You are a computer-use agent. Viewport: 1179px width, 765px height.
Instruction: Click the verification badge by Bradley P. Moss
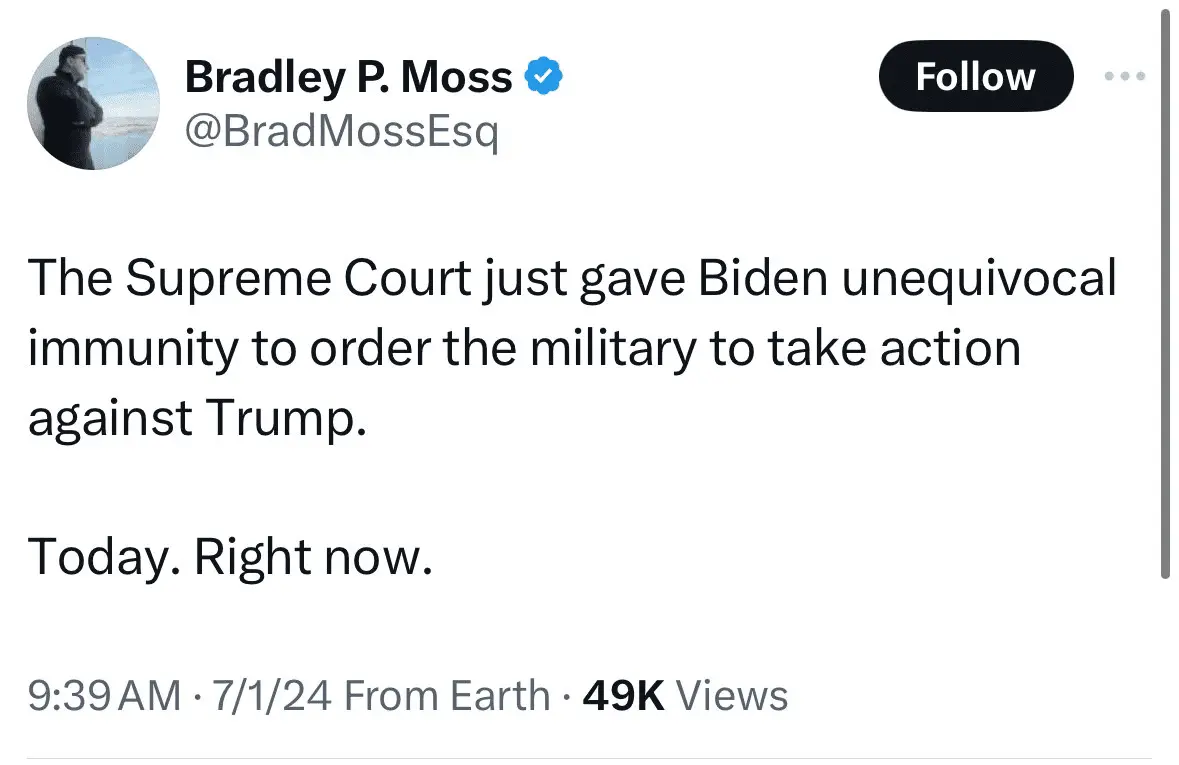[x=545, y=74]
